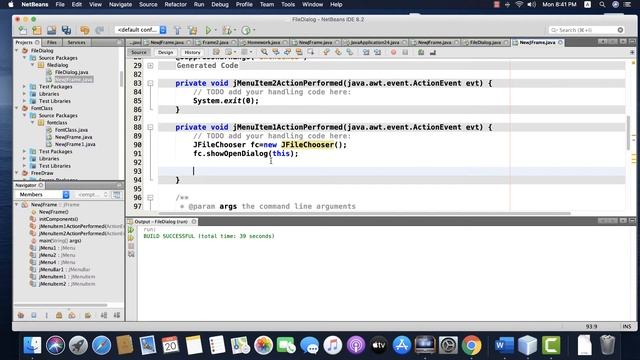Image resolution: width=640 pixels, height=360 pixels.
Task: Click the Undo toolbar icon
Action: tap(84, 30)
